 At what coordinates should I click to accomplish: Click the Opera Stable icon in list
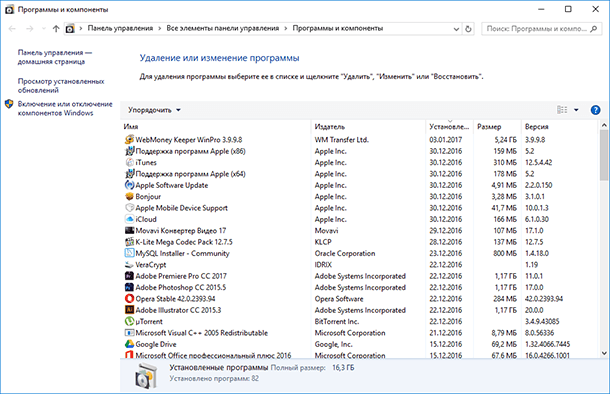pyautogui.click(x=129, y=299)
